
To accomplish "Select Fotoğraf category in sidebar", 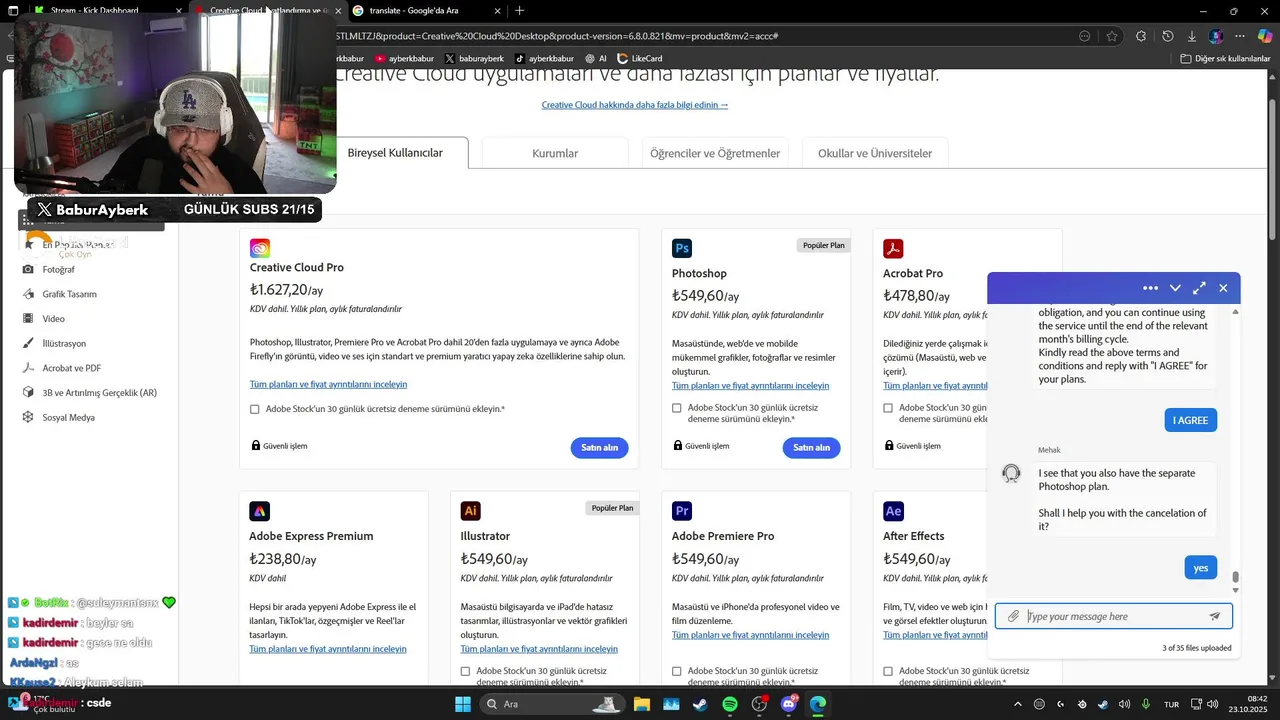I will pyautogui.click(x=58, y=270).
